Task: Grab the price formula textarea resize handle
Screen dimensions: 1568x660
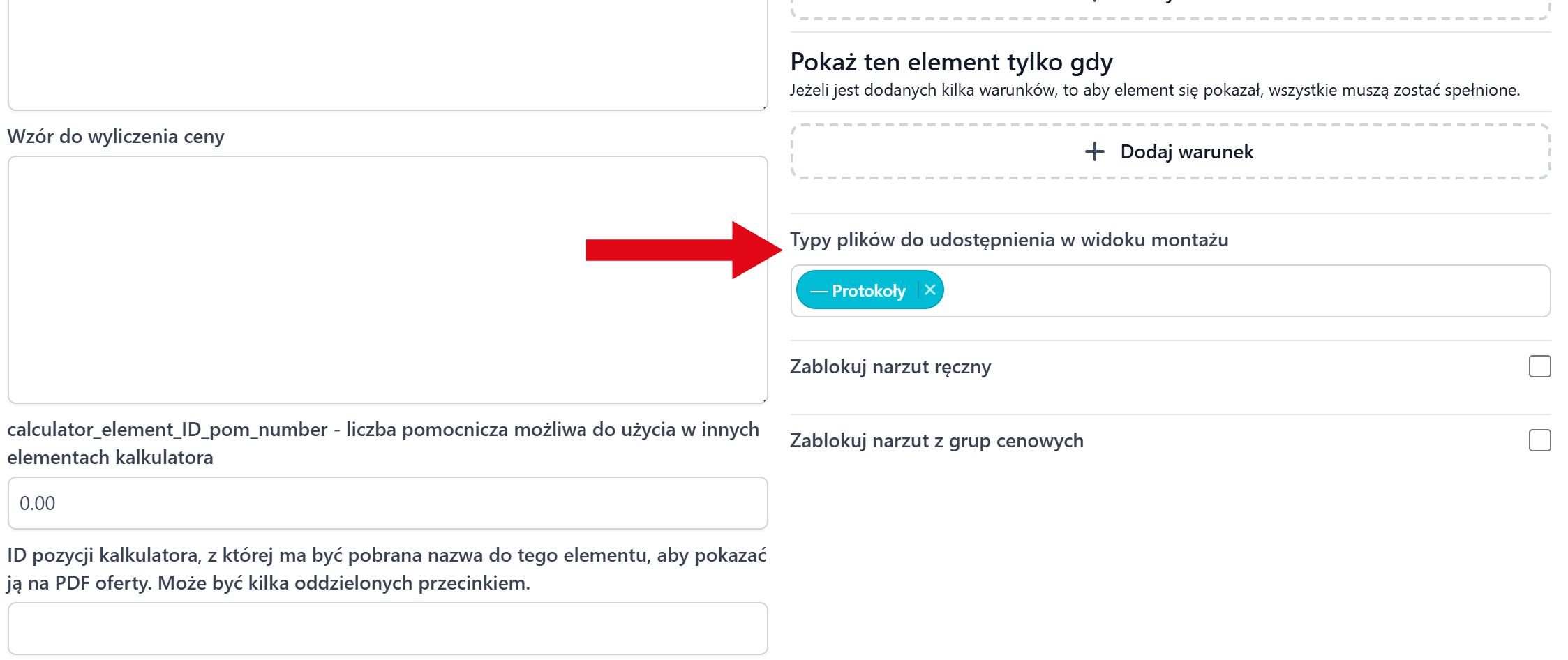Action: [764, 400]
